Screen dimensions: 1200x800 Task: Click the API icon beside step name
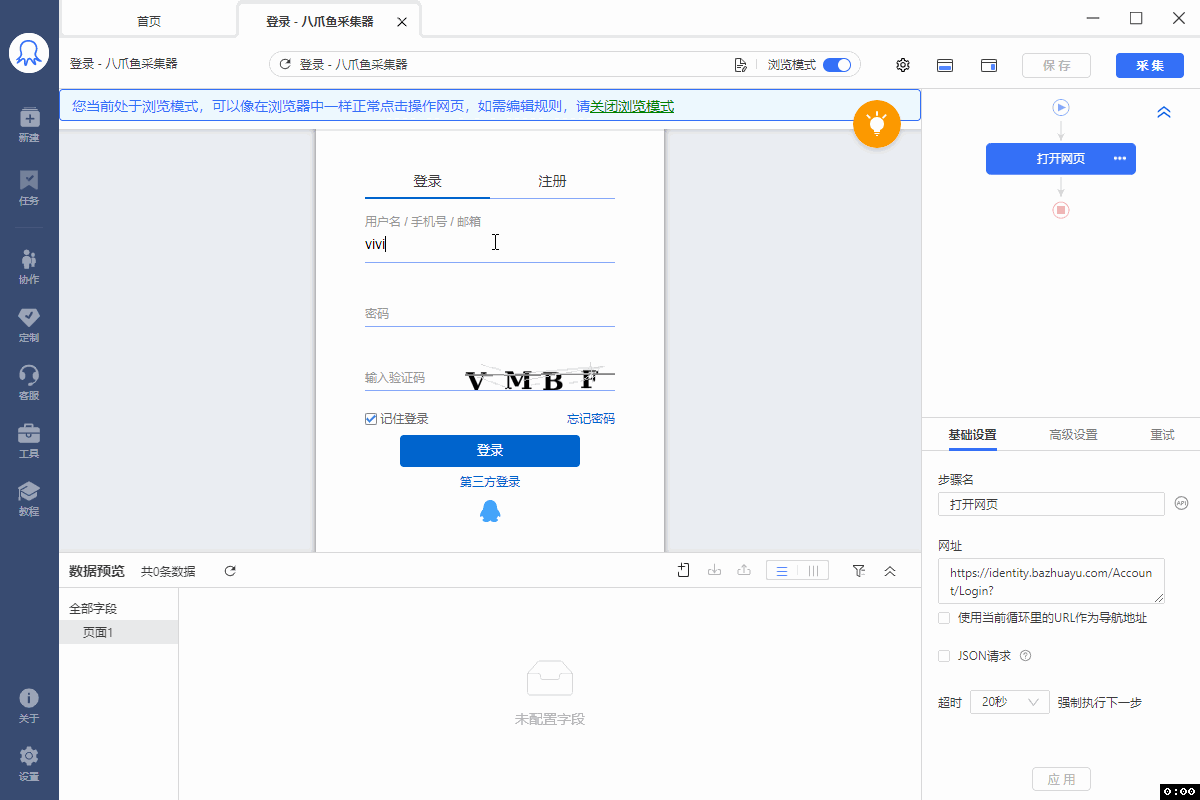click(x=1181, y=503)
